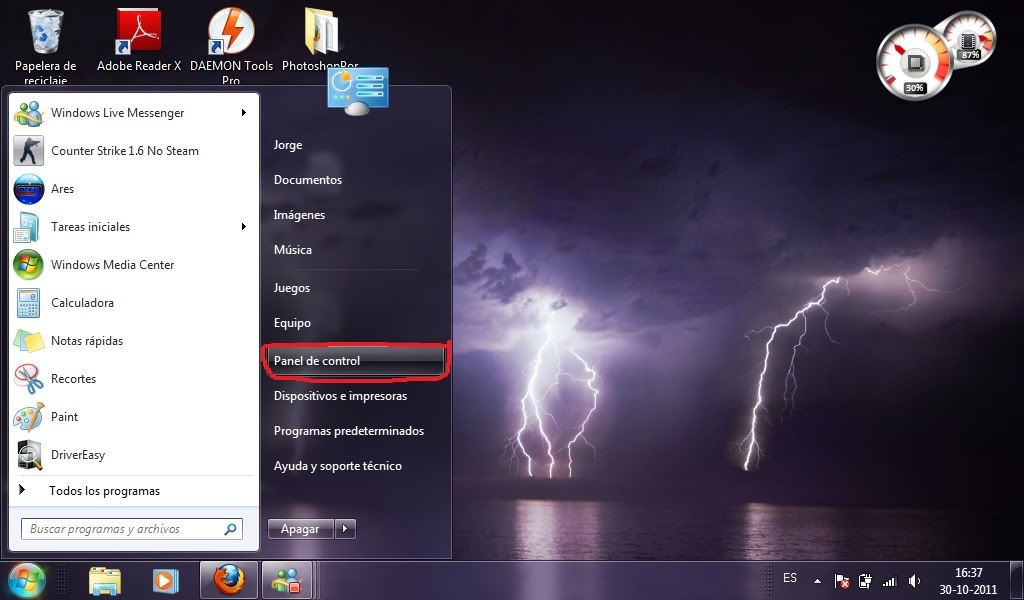
Task: Open Paint from the Start menu
Action: 29,417
